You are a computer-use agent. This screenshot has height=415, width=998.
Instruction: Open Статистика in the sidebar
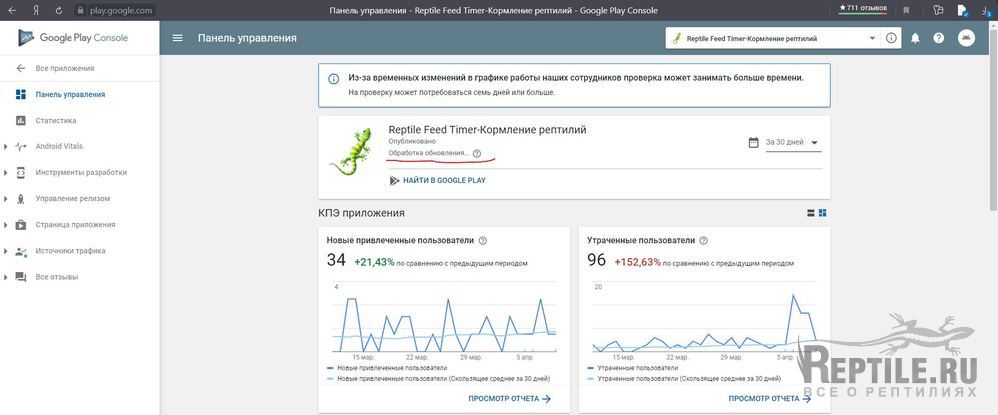click(55, 121)
